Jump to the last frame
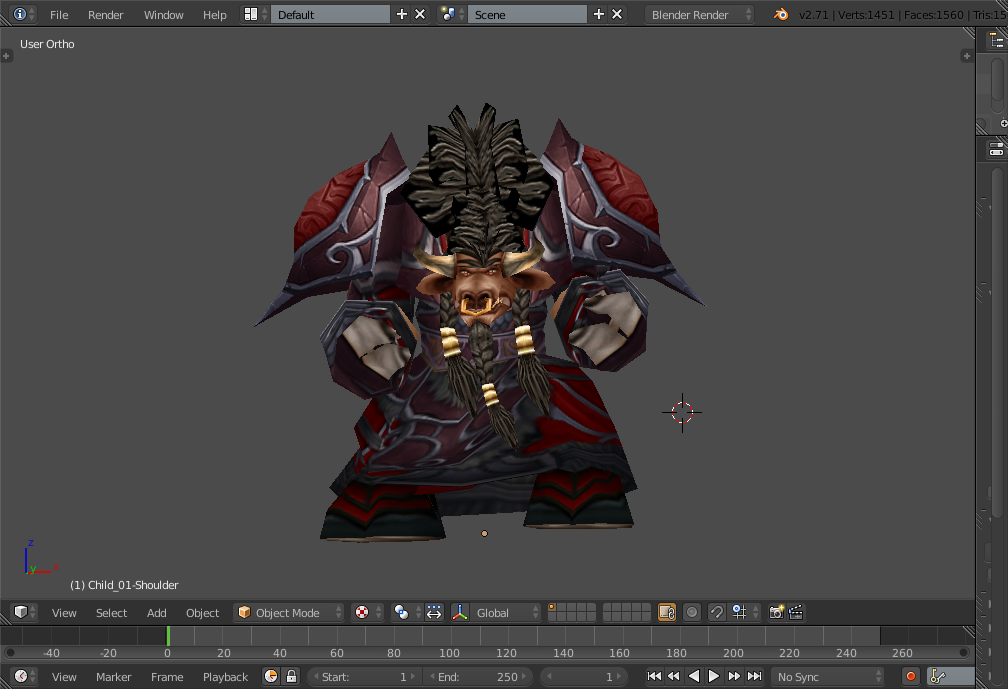The image size is (1008, 689). [x=754, y=676]
